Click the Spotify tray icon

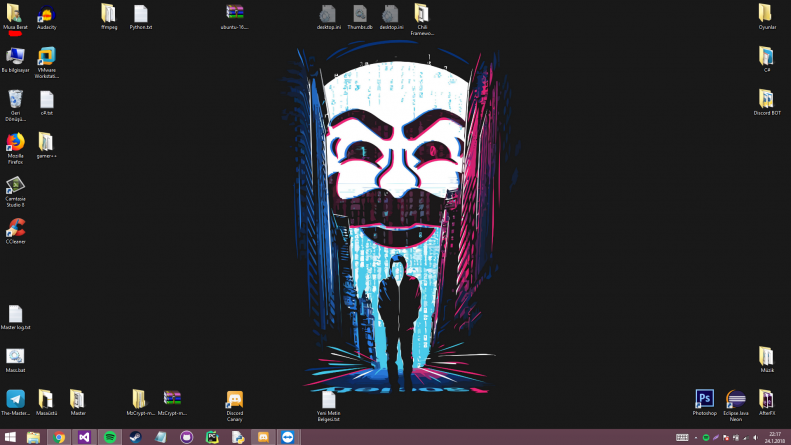(x=706, y=437)
